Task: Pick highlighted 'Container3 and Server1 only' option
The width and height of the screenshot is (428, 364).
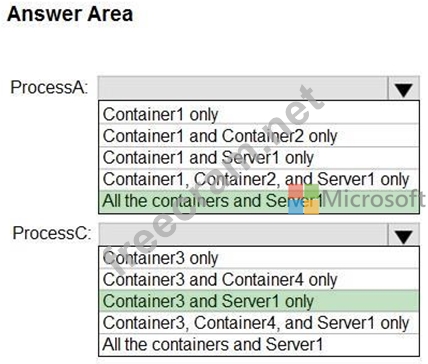Action: tap(259, 301)
